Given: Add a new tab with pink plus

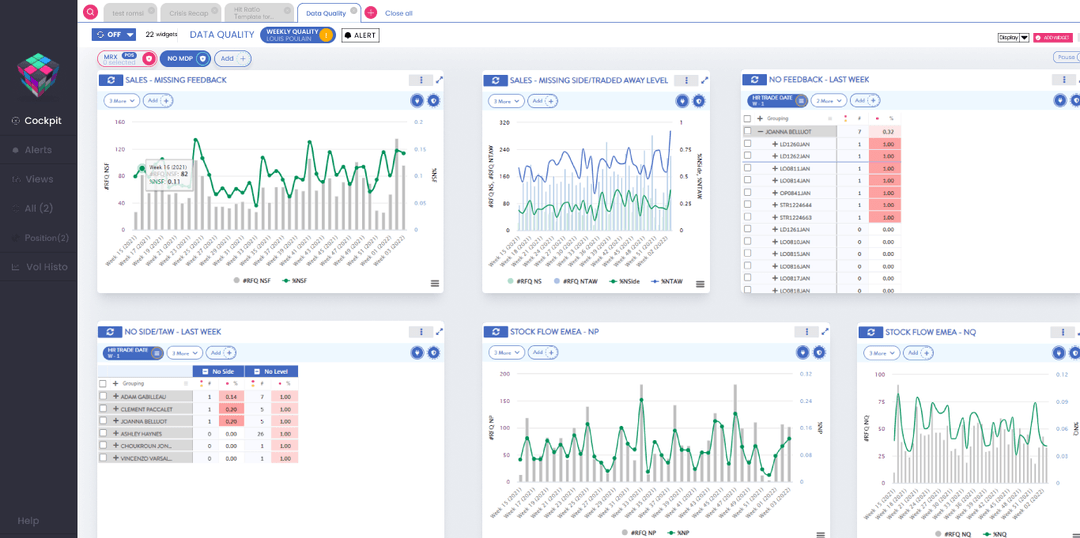Looking at the screenshot, I should (371, 12).
